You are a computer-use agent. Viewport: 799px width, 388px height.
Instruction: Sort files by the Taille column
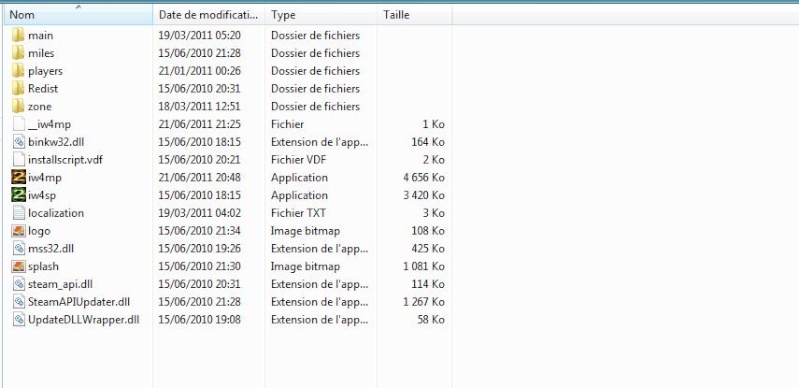coord(415,15)
